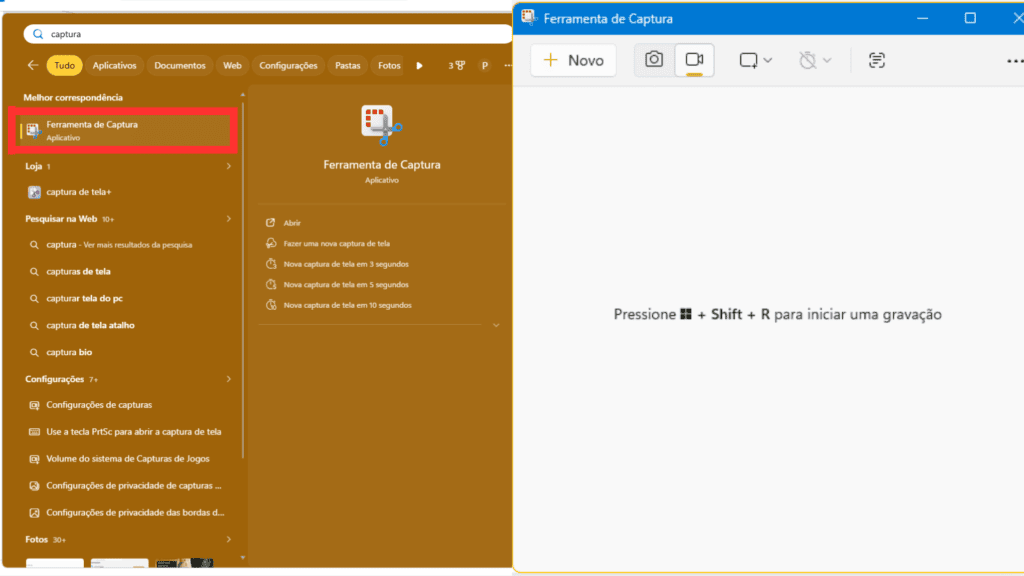Open the text actions scan icon
Viewport: 1024px width, 576px height.
click(876, 60)
